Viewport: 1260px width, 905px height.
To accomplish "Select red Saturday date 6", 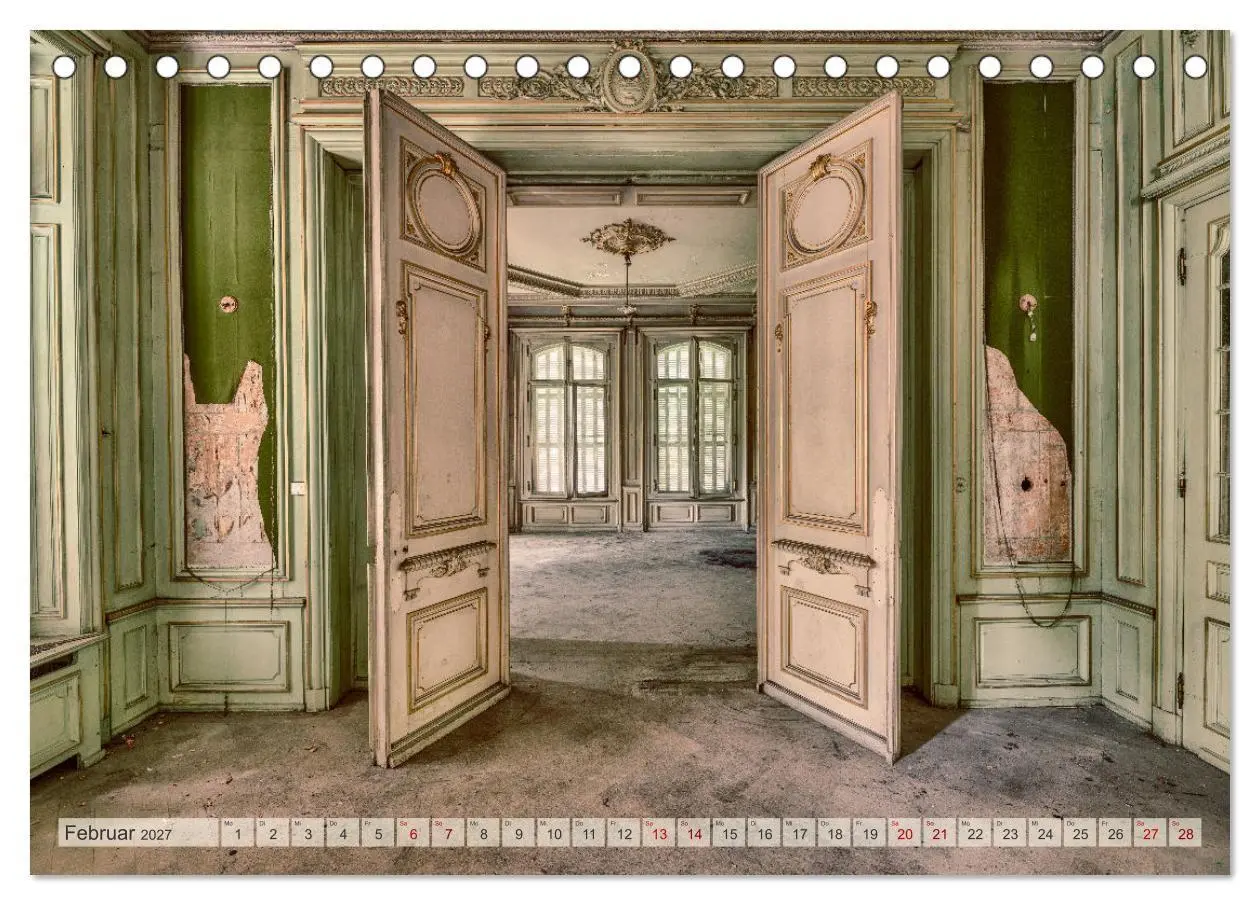I will pos(412,833).
